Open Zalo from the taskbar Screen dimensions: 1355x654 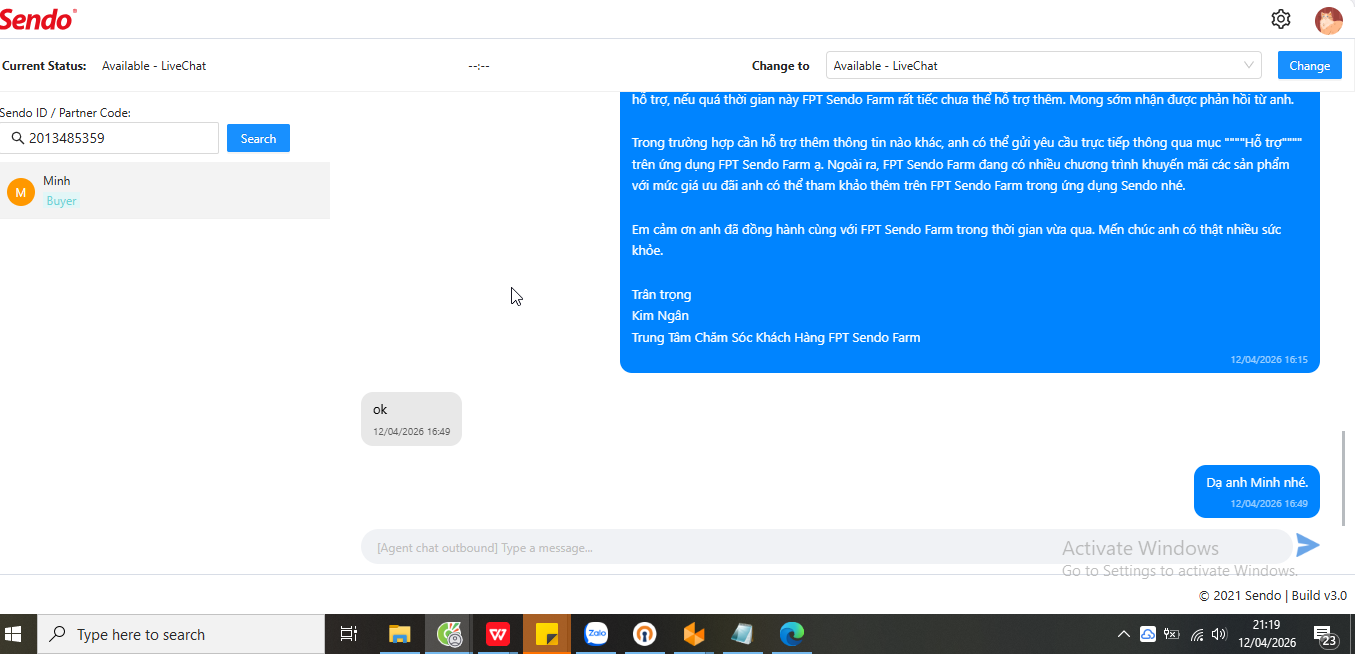click(x=596, y=634)
